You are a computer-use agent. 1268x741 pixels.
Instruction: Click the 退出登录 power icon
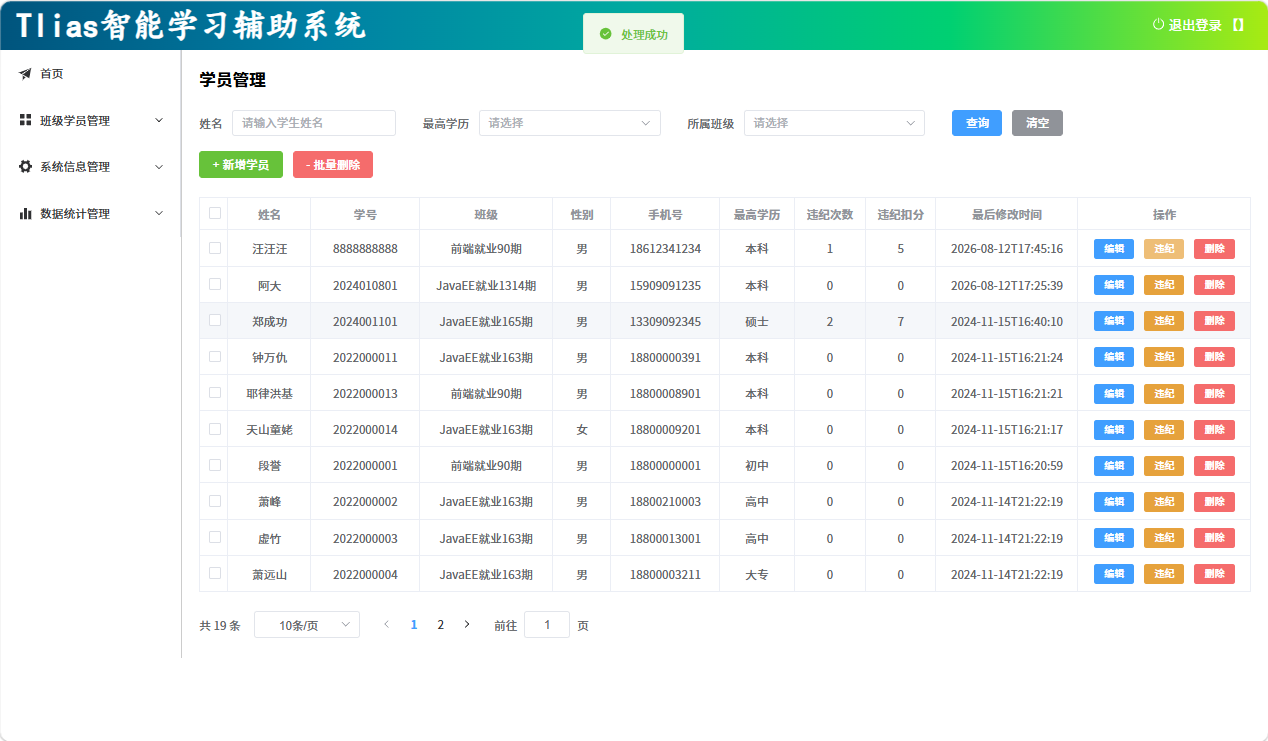1158,25
